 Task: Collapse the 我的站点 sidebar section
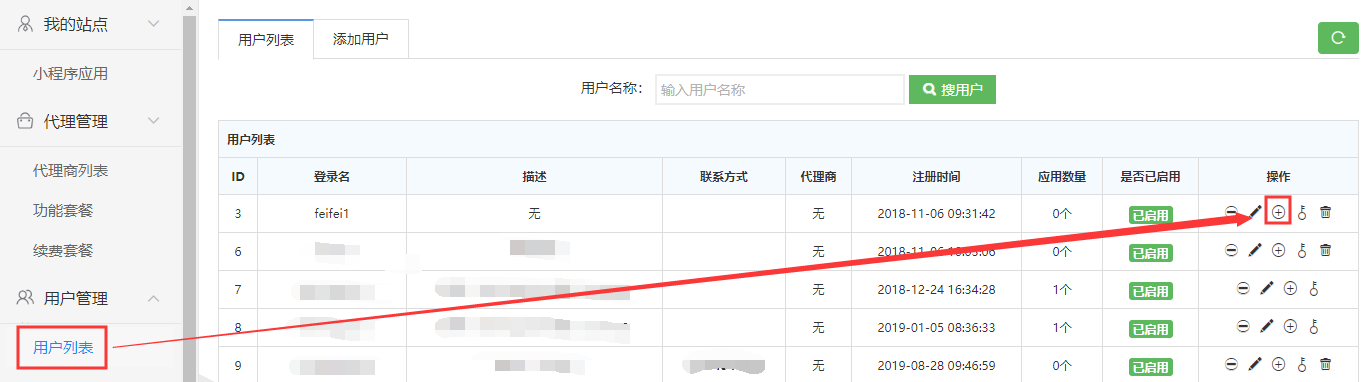(x=153, y=23)
